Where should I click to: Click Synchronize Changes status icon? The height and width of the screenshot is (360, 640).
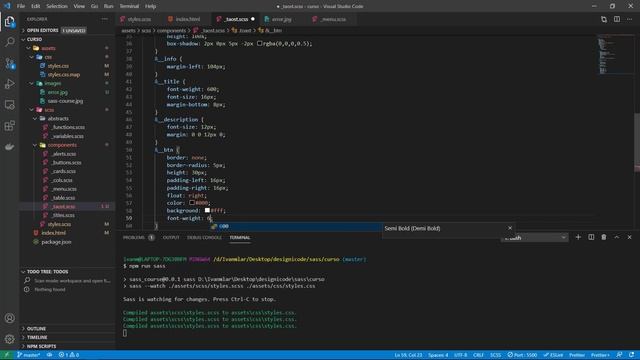click(x=49, y=355)
